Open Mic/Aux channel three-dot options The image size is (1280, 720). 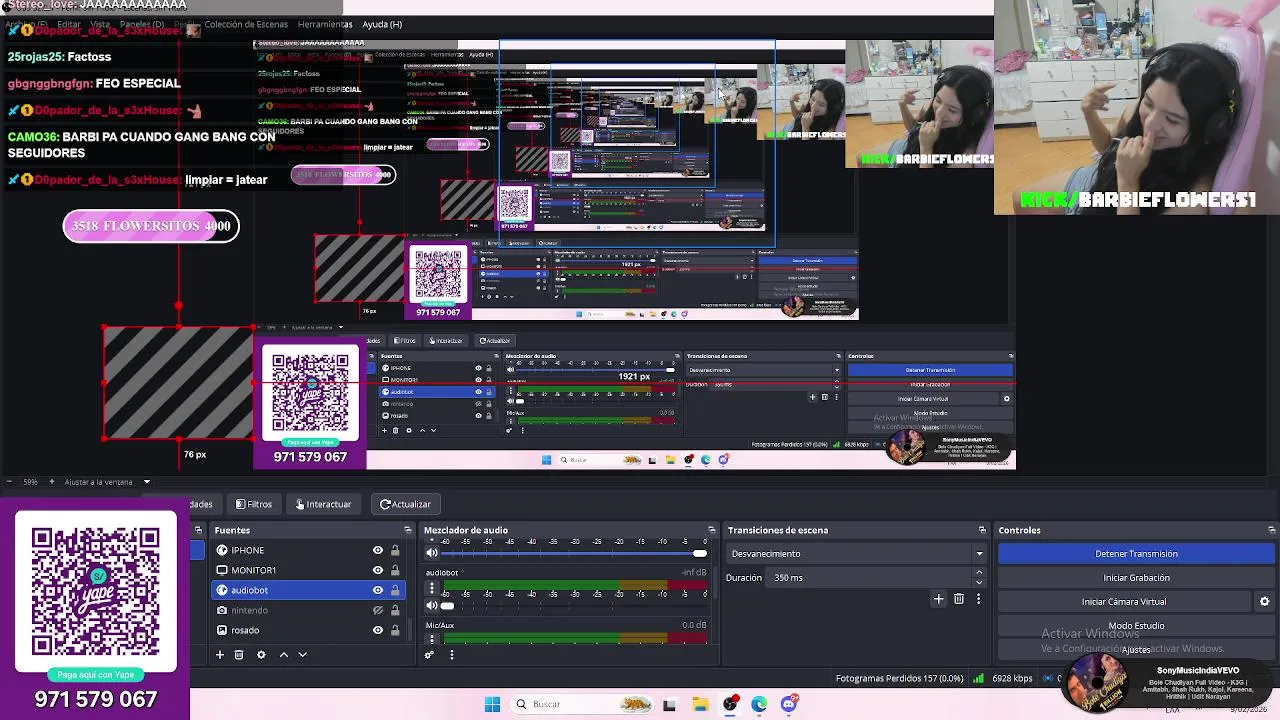(x=432, y=638)
